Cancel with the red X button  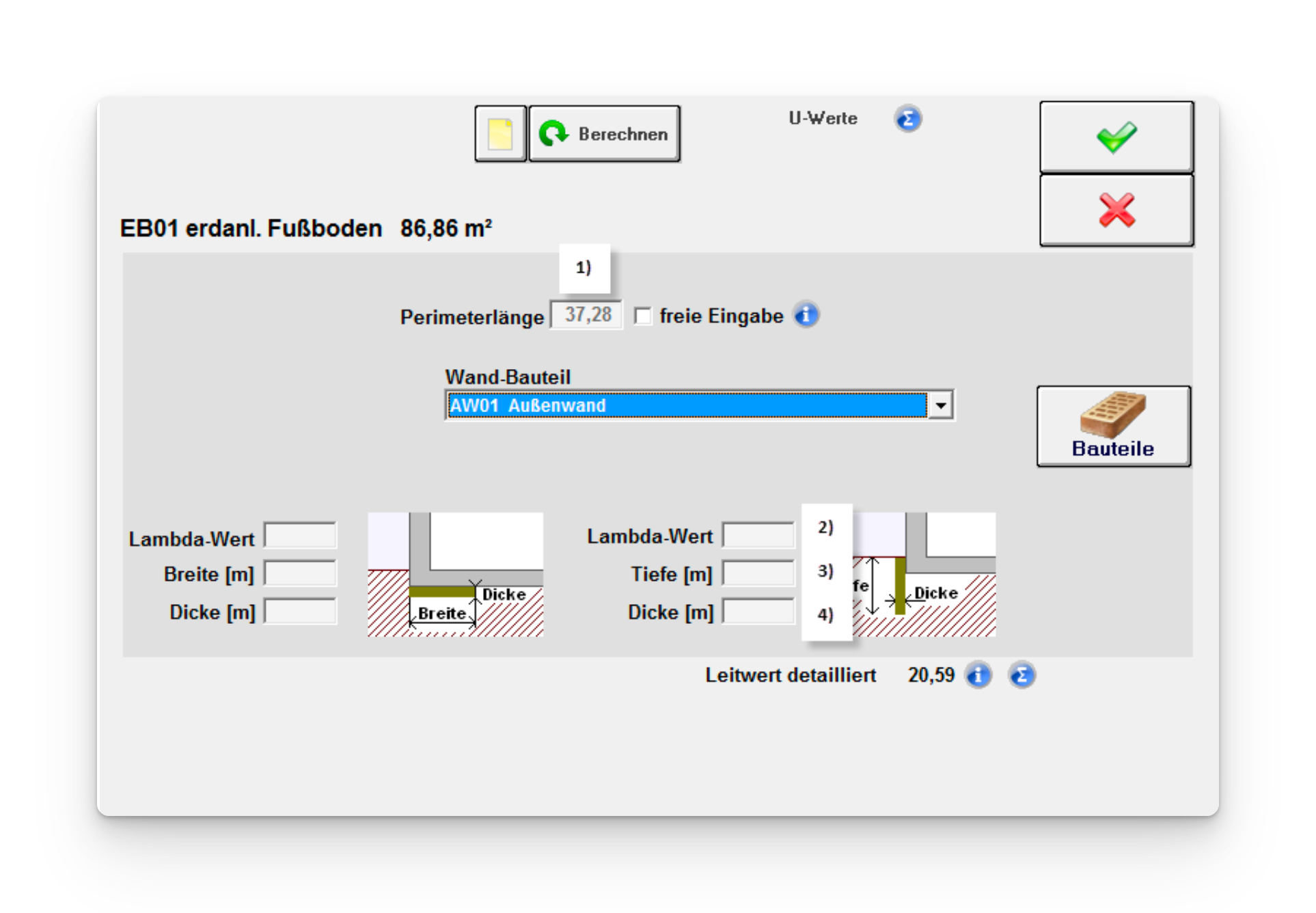click(x=1116, y=210)
